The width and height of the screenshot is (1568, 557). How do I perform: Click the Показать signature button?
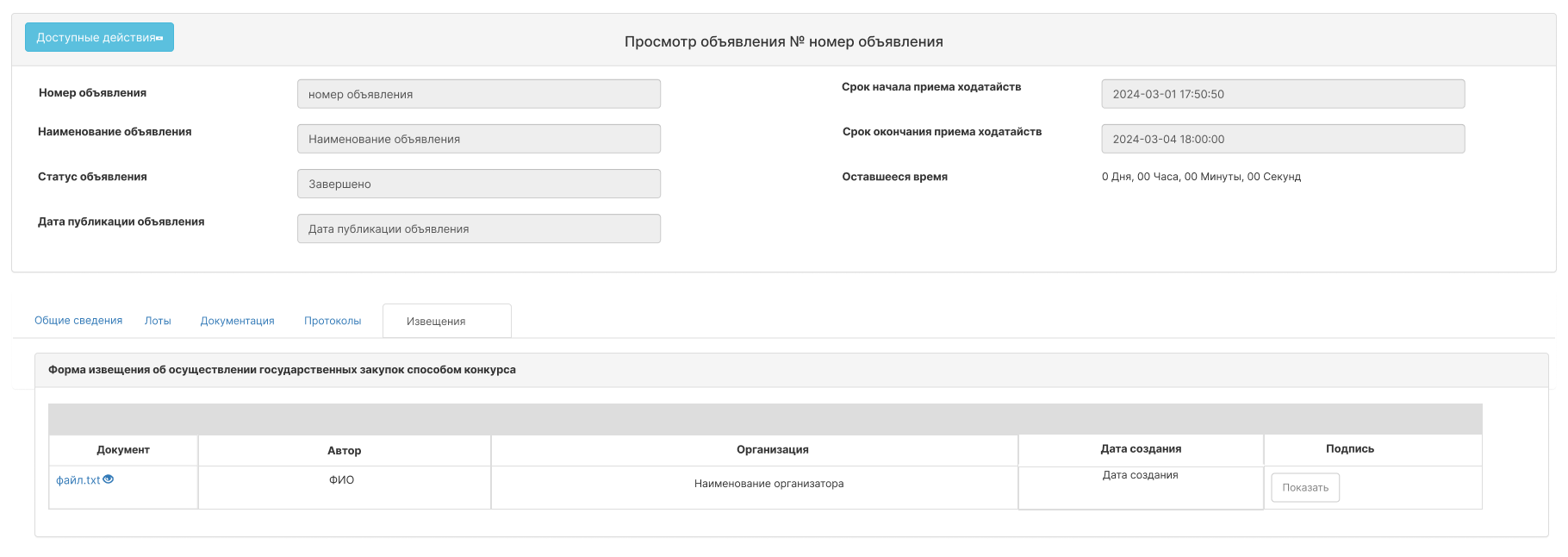click(1305, 487)
